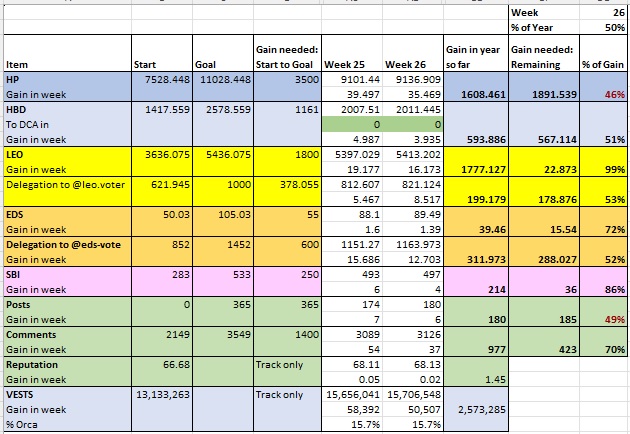Viewport: 630px width, 434px height.
Task: Click HP gain in year 1608.461
Action: pyautogui.click(x=476, y=94)
